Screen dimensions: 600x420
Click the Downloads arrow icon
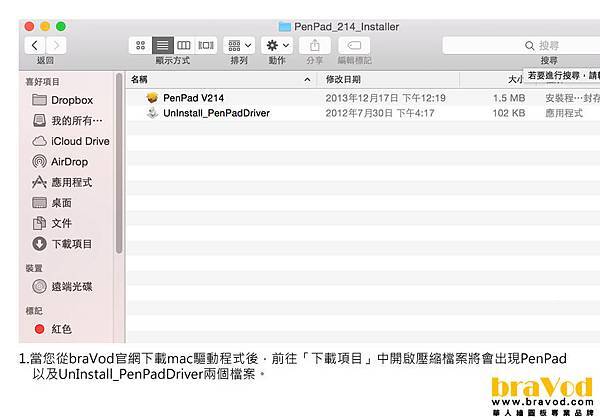[39, 244]
